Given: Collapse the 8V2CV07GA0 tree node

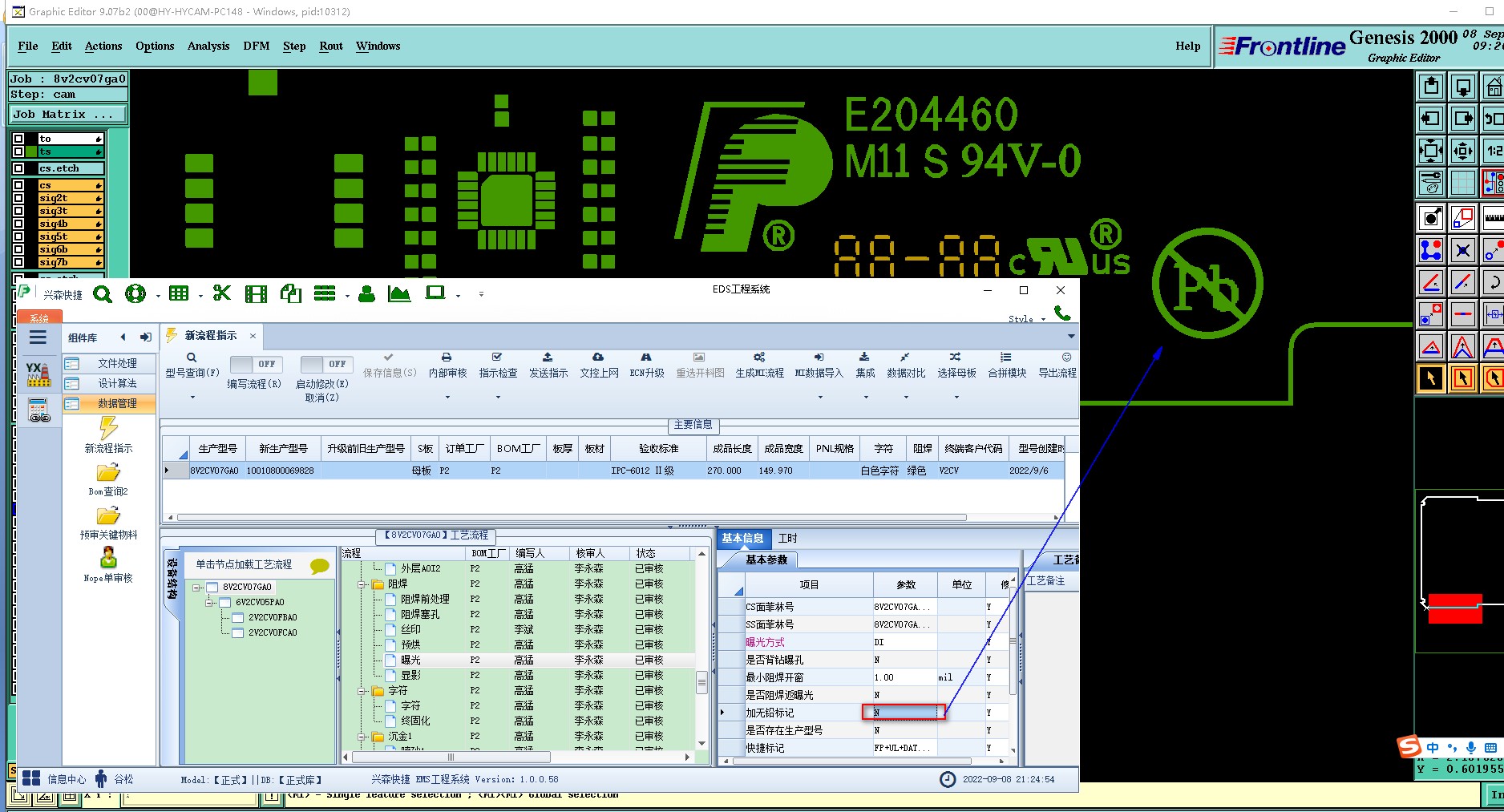Looking at the screenshot, I should pos(197,587).
